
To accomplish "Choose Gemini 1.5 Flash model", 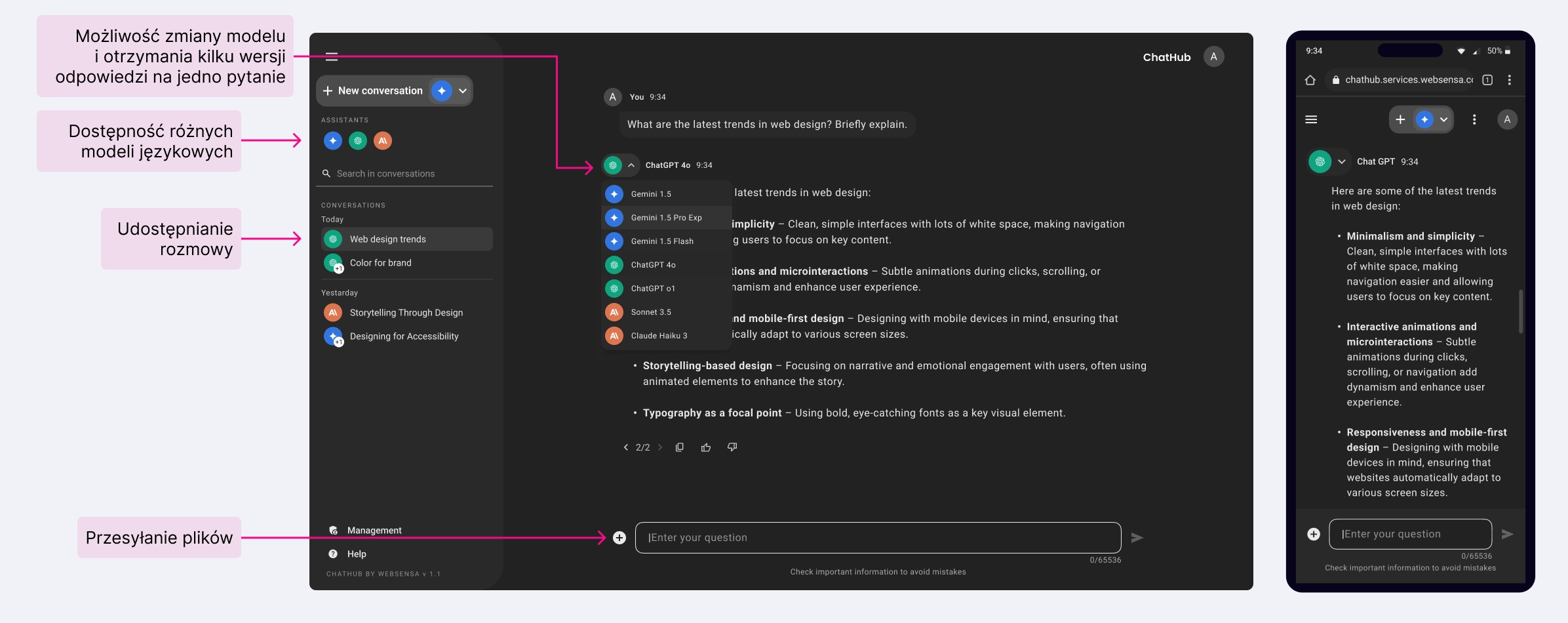I will [666, 241].
